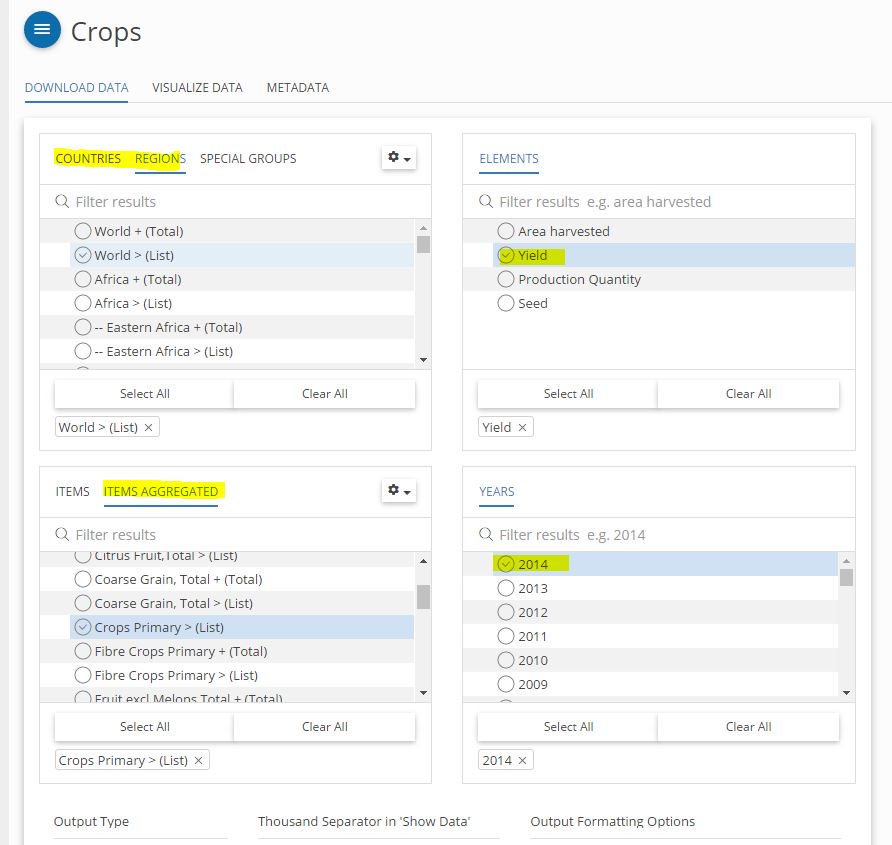The height and width of the screenshot is (845, 892).
Task: Switch to the Items tab
Action: pyautogui.click(x=72, y=491)
